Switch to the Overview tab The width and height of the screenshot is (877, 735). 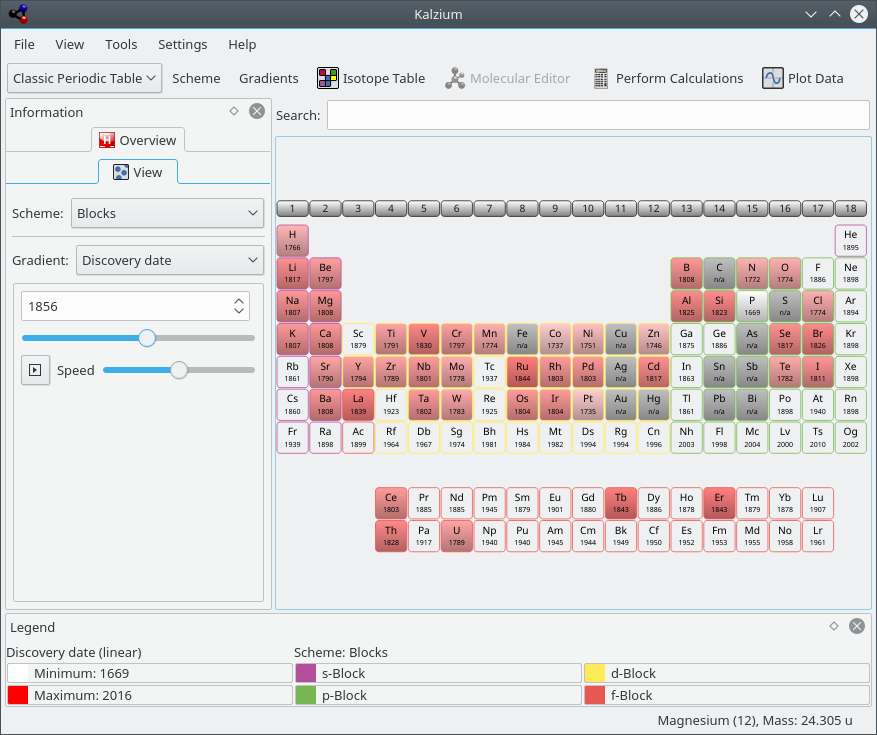point(138,140)
